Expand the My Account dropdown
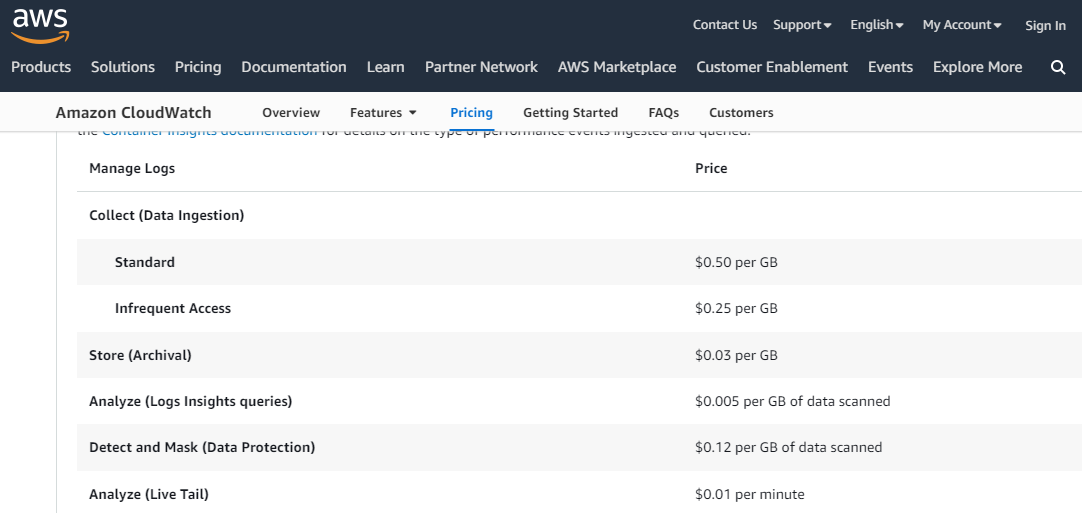Image resolution: width=1082 pixels, height=513 pixels. tap(962, 25)
